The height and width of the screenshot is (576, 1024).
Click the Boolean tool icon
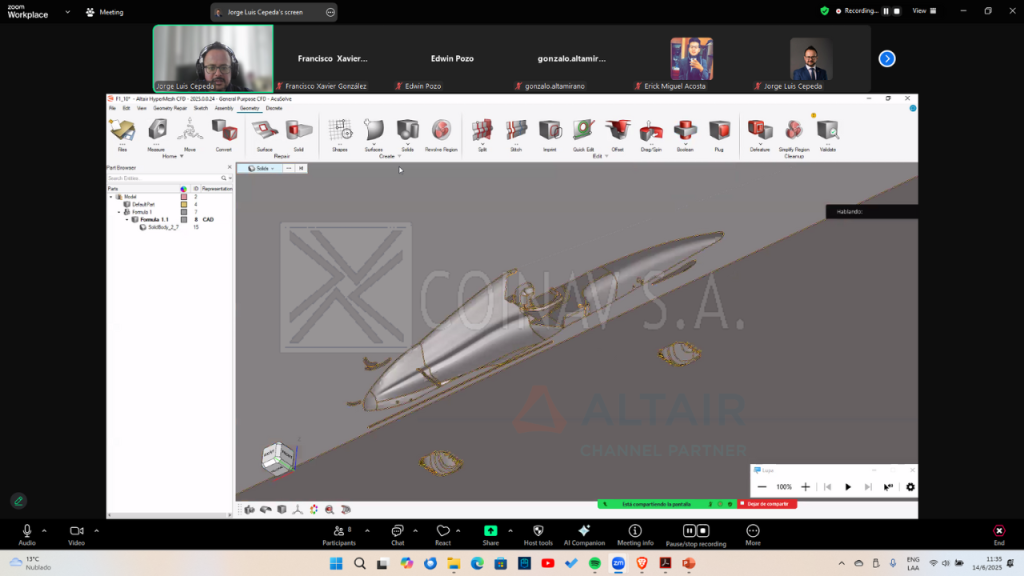pyautogui.click(x=685, y=131)
